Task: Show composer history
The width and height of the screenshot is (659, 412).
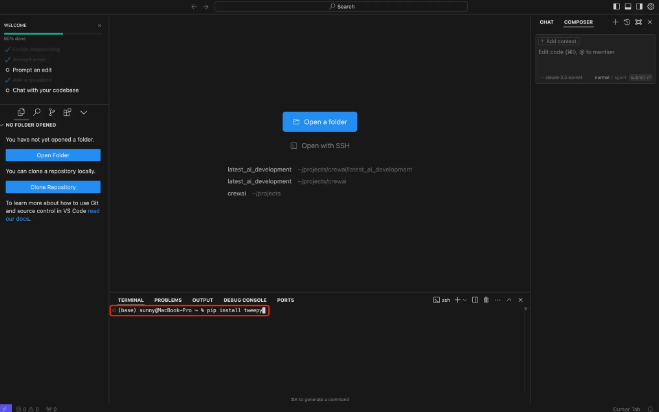Action: click(x=627, y=21)
